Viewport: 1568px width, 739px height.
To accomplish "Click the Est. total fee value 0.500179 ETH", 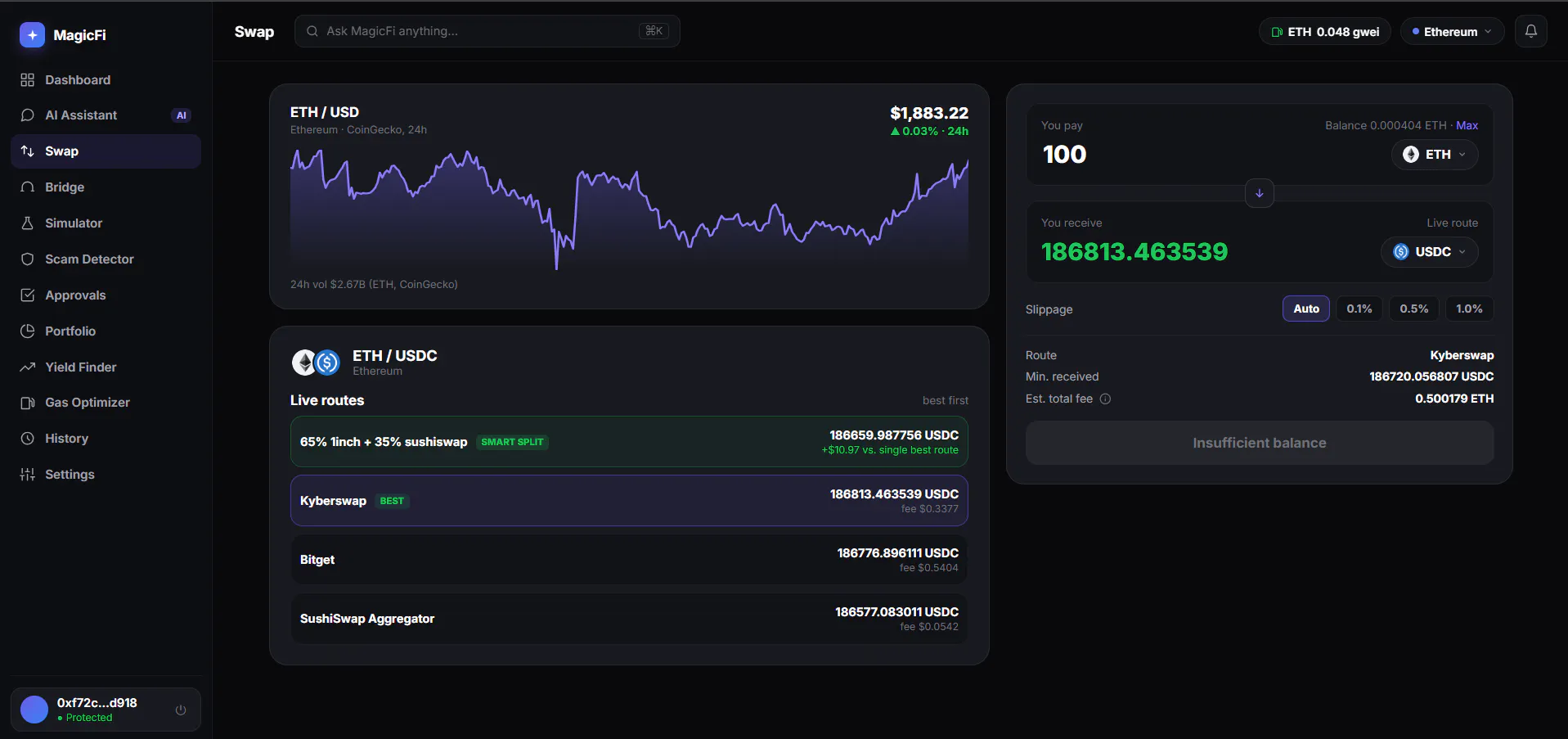I will 1454,399.
